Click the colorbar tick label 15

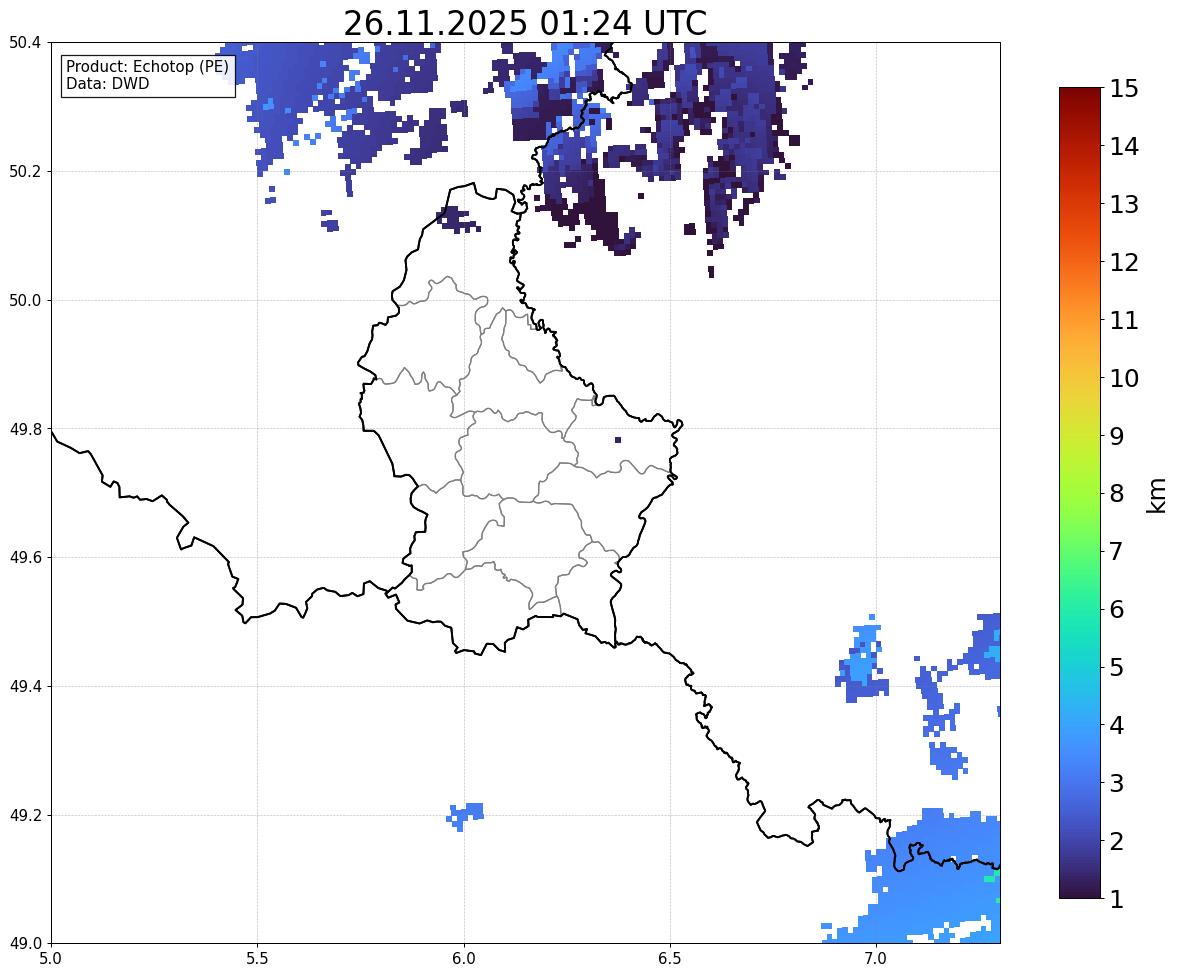pyautogui.click(x=1124, y=89)
